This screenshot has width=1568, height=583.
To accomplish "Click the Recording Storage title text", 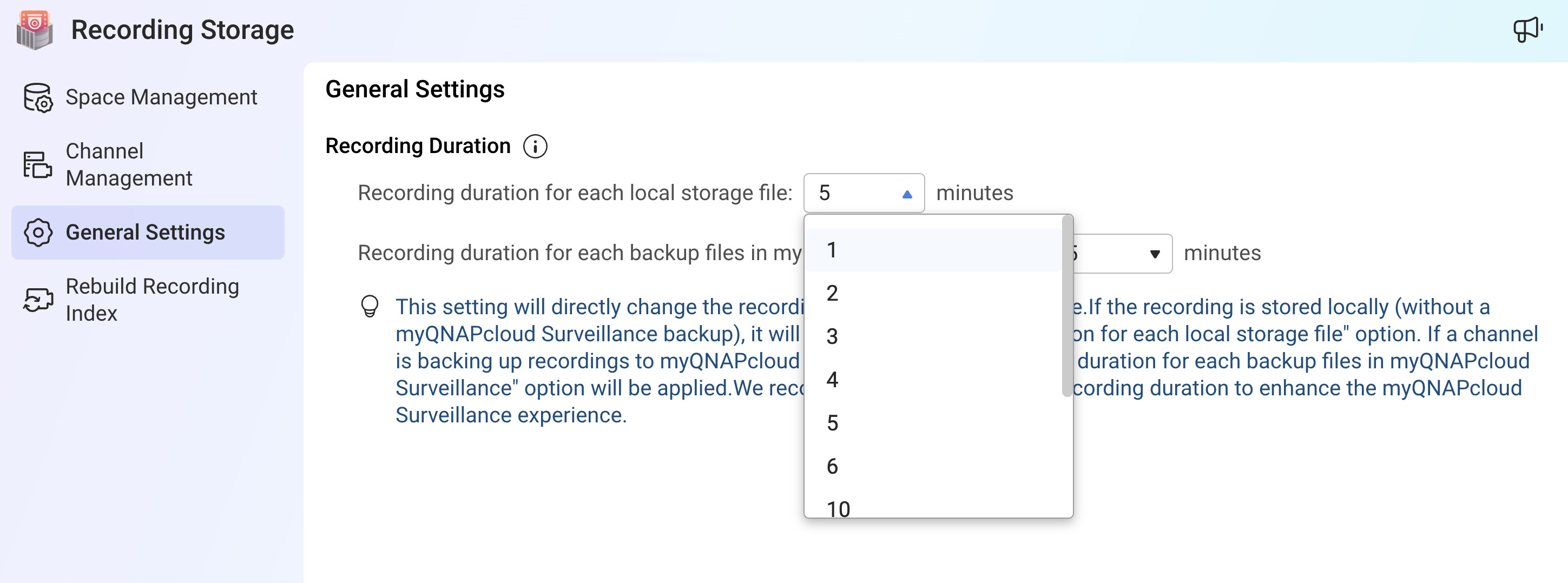I will 182,30.
